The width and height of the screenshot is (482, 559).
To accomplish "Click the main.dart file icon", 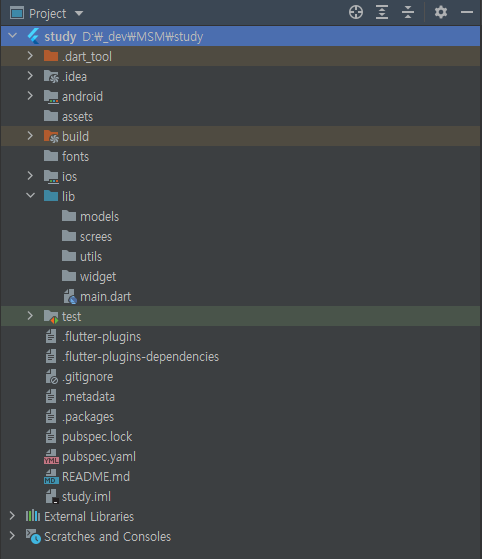I will pyautogui.click(x=70, y=296).
